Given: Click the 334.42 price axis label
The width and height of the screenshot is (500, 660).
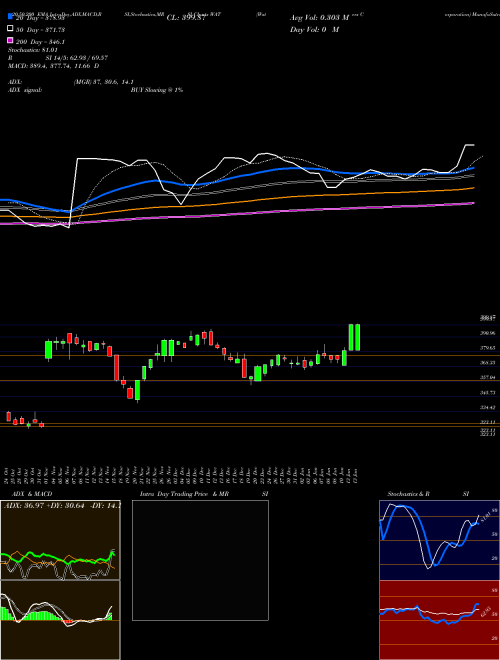Looking at the screenshot, I should click(487, 407).
